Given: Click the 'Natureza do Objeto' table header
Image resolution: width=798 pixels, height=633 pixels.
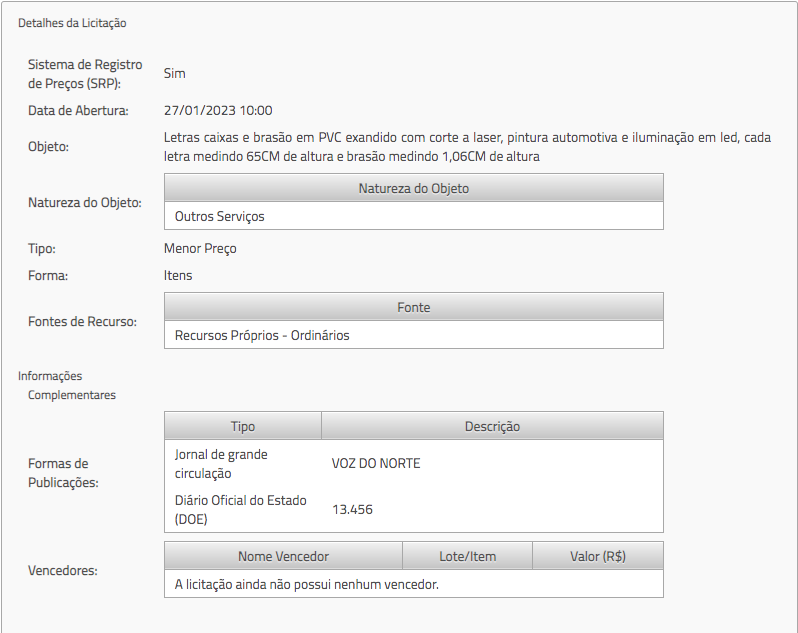Looking at the screenshot, I should pos(413,188).
